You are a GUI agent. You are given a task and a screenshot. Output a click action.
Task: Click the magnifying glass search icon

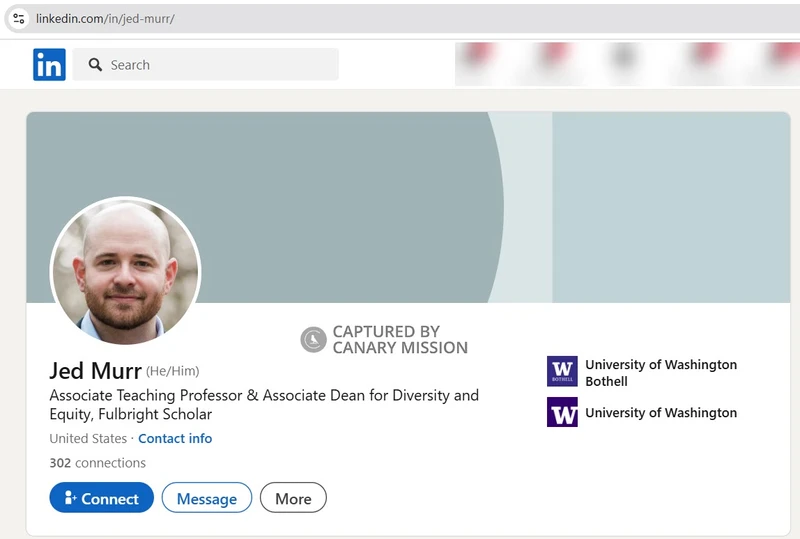[x=96, y=65]
